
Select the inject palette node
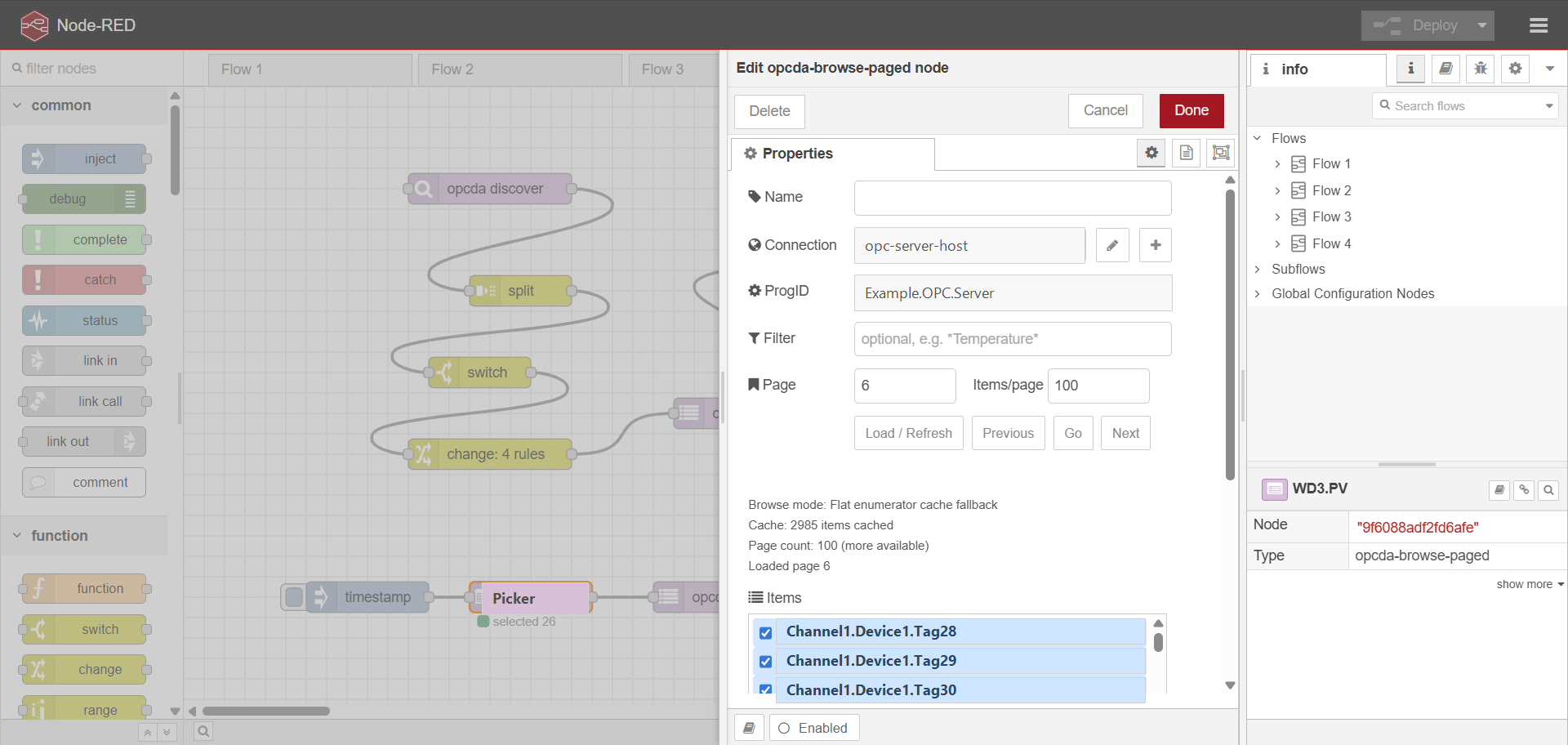85,158
